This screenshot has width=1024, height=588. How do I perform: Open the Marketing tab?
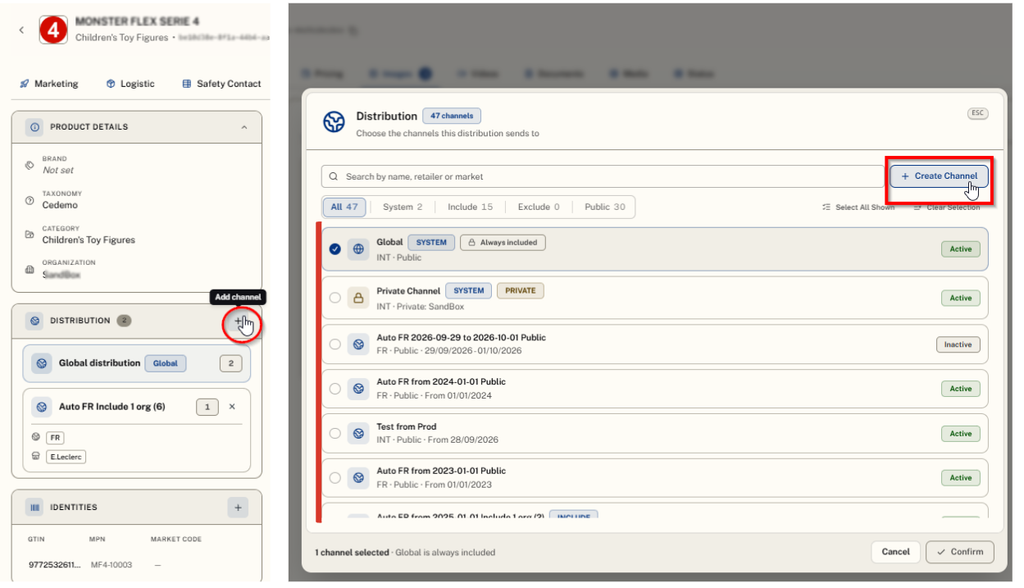point(49,84)
